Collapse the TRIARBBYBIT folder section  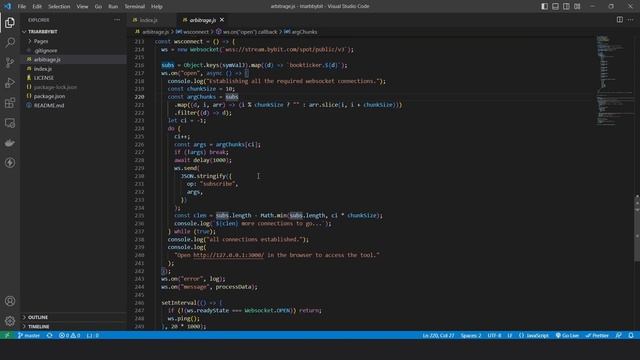click(42, 31)
